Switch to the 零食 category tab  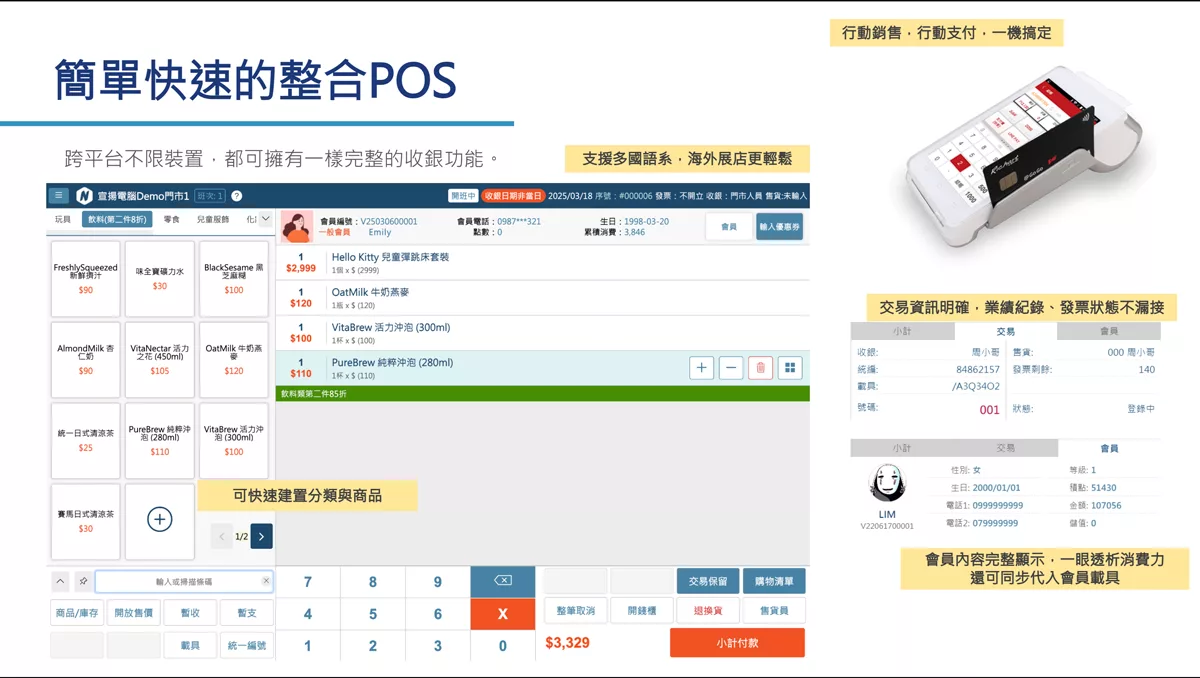click(x=172, y=219)
